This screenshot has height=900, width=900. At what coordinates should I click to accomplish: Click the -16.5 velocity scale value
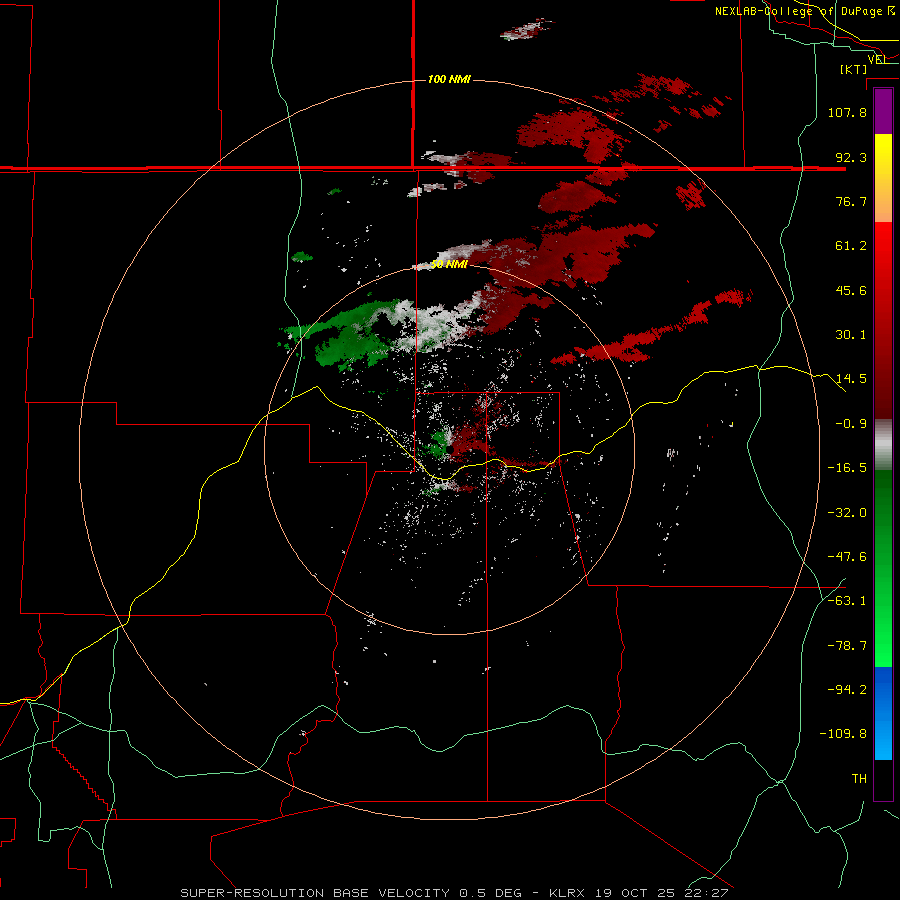click(847, 468)
